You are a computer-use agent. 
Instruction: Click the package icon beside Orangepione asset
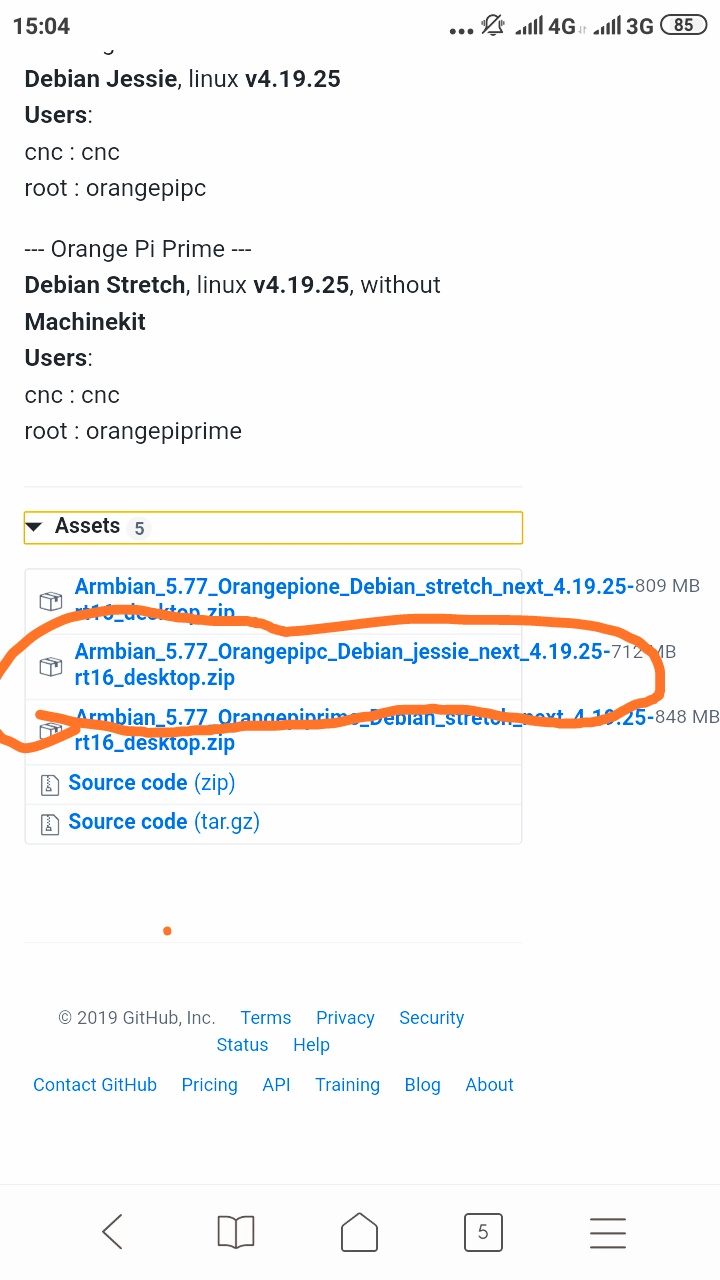click(50, 600)
